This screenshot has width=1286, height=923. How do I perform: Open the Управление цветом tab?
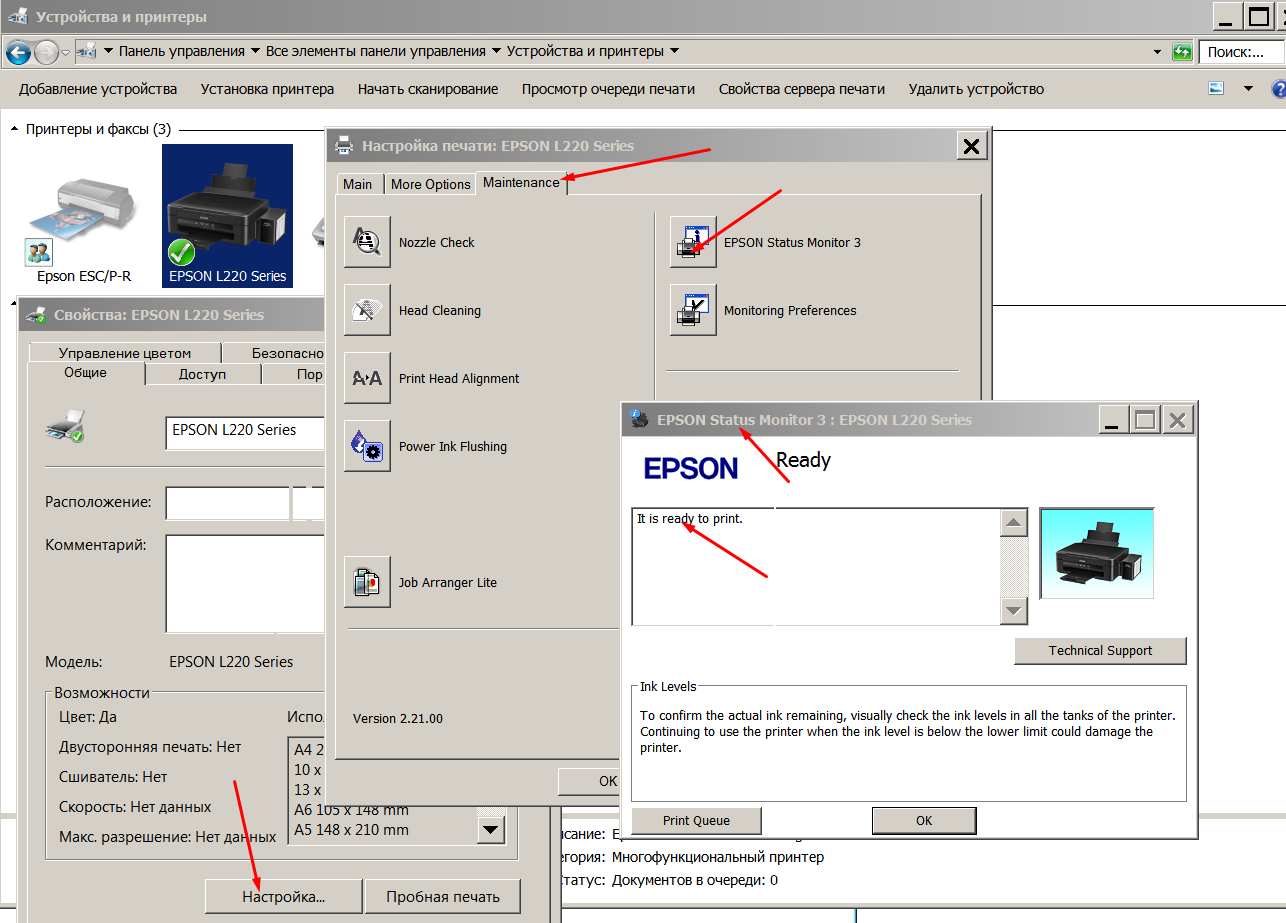tap(125, 353)
